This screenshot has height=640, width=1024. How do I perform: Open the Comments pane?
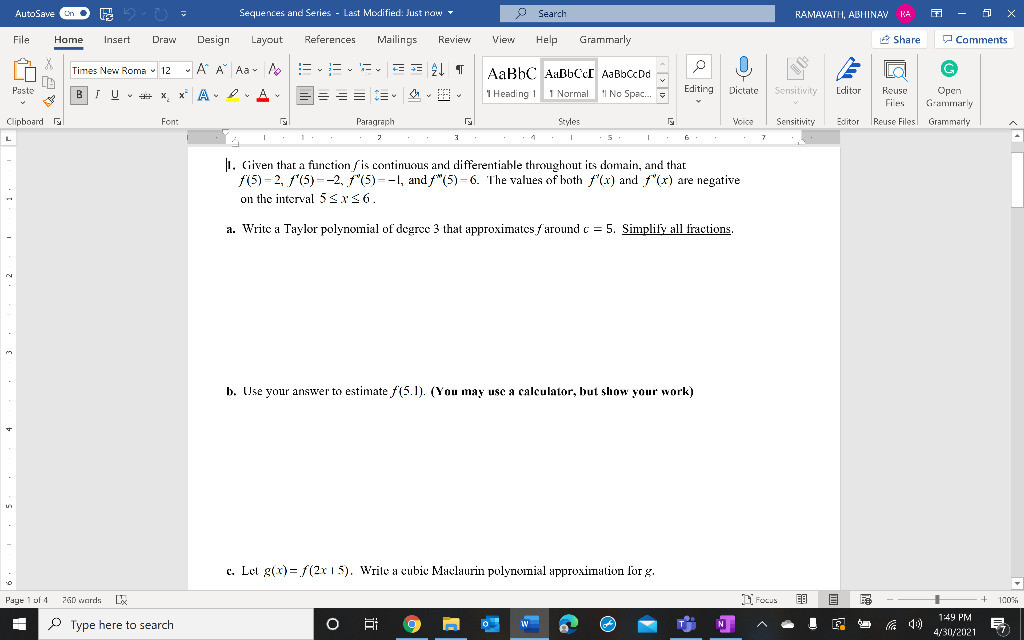point(975,40)
